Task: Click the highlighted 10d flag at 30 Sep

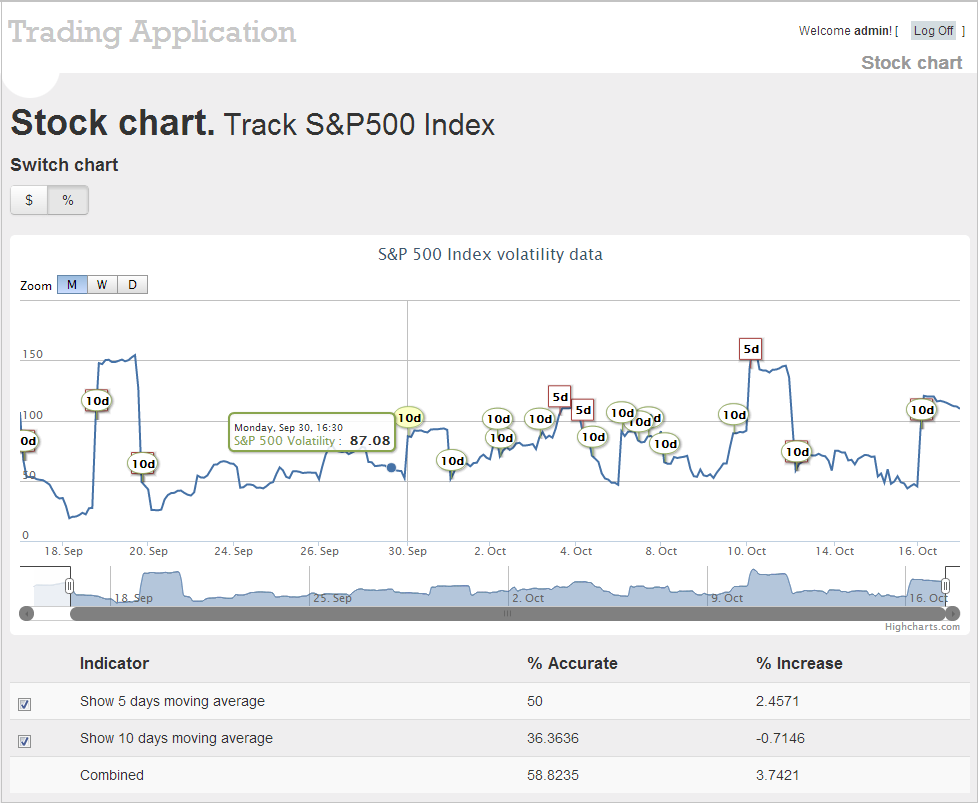Action: click(409, 418)
